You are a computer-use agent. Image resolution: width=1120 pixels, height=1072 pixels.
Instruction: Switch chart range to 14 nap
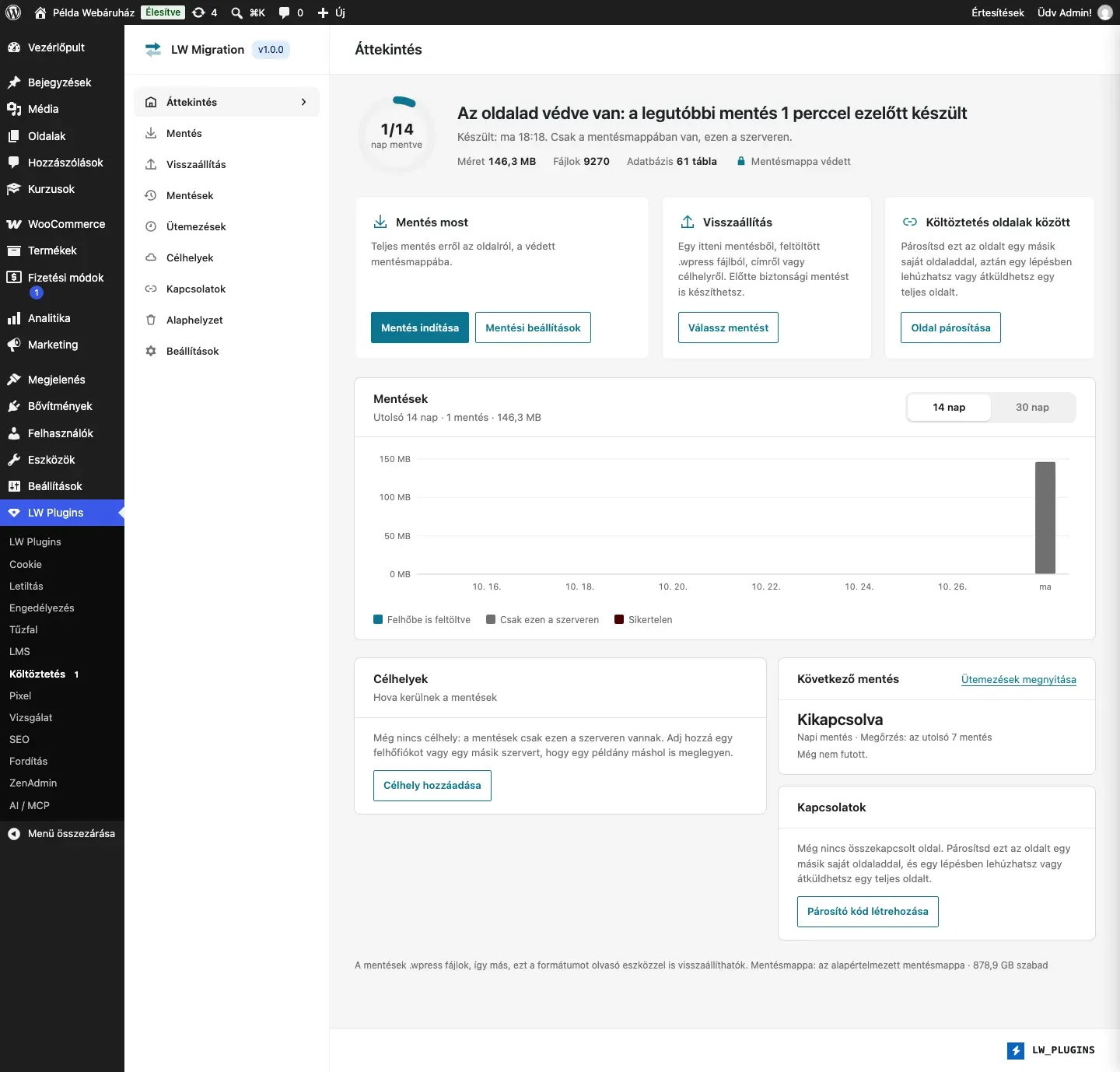(949, 408)
